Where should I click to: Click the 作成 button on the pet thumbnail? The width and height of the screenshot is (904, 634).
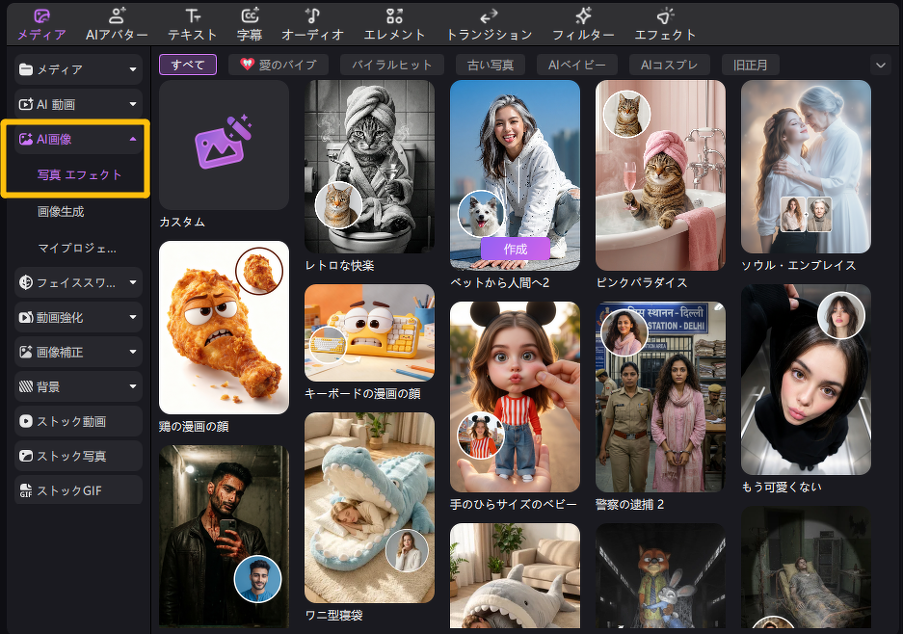pos(515,248)
